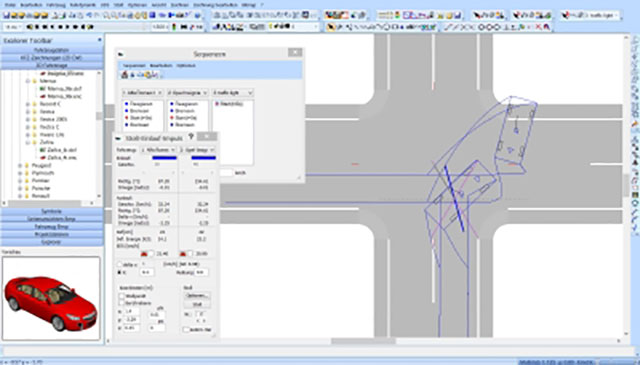Click the first circle tool in drawing toolbar
This screenshot has width=640, height=365.
point(481,27)
